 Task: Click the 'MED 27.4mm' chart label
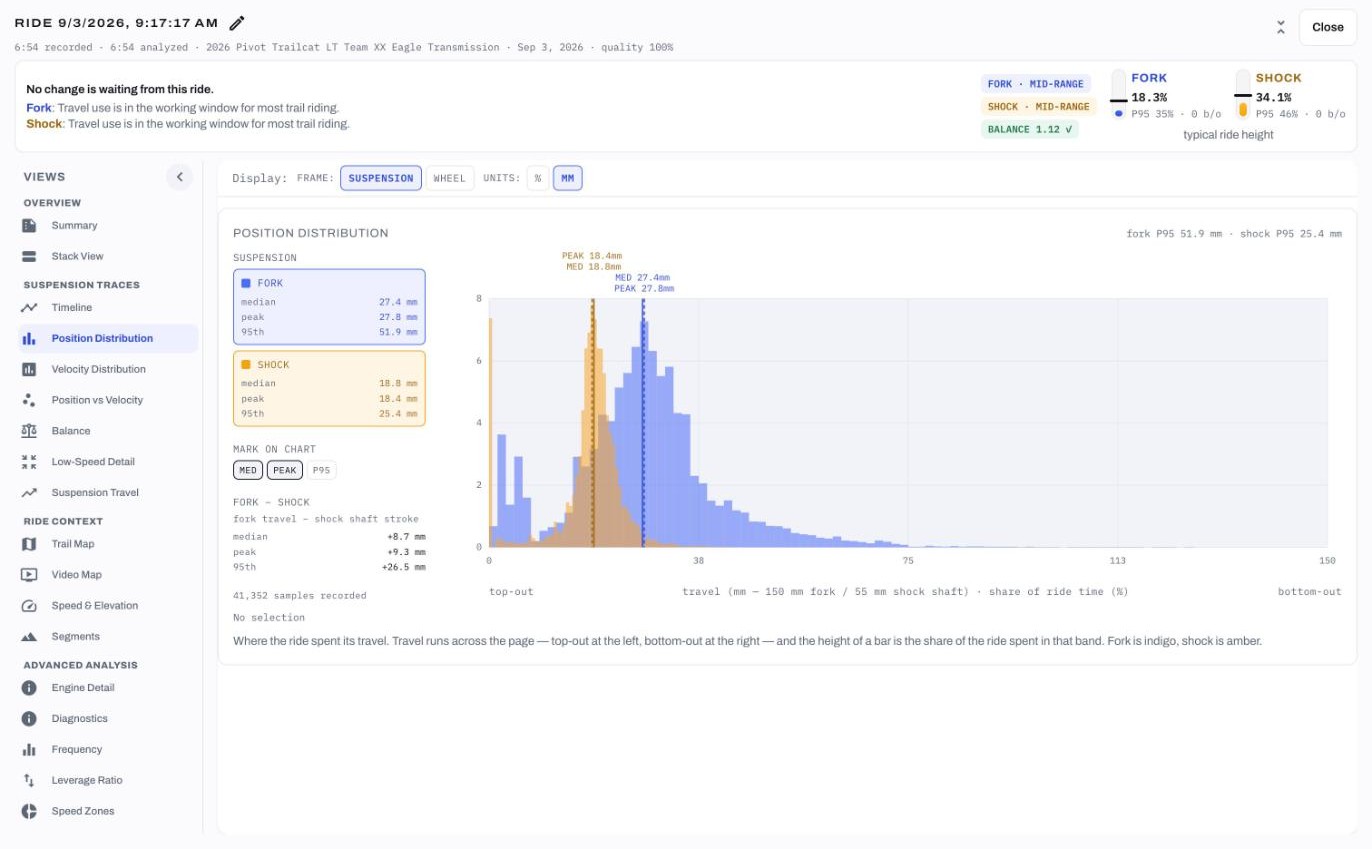click(x=643, y=278)
